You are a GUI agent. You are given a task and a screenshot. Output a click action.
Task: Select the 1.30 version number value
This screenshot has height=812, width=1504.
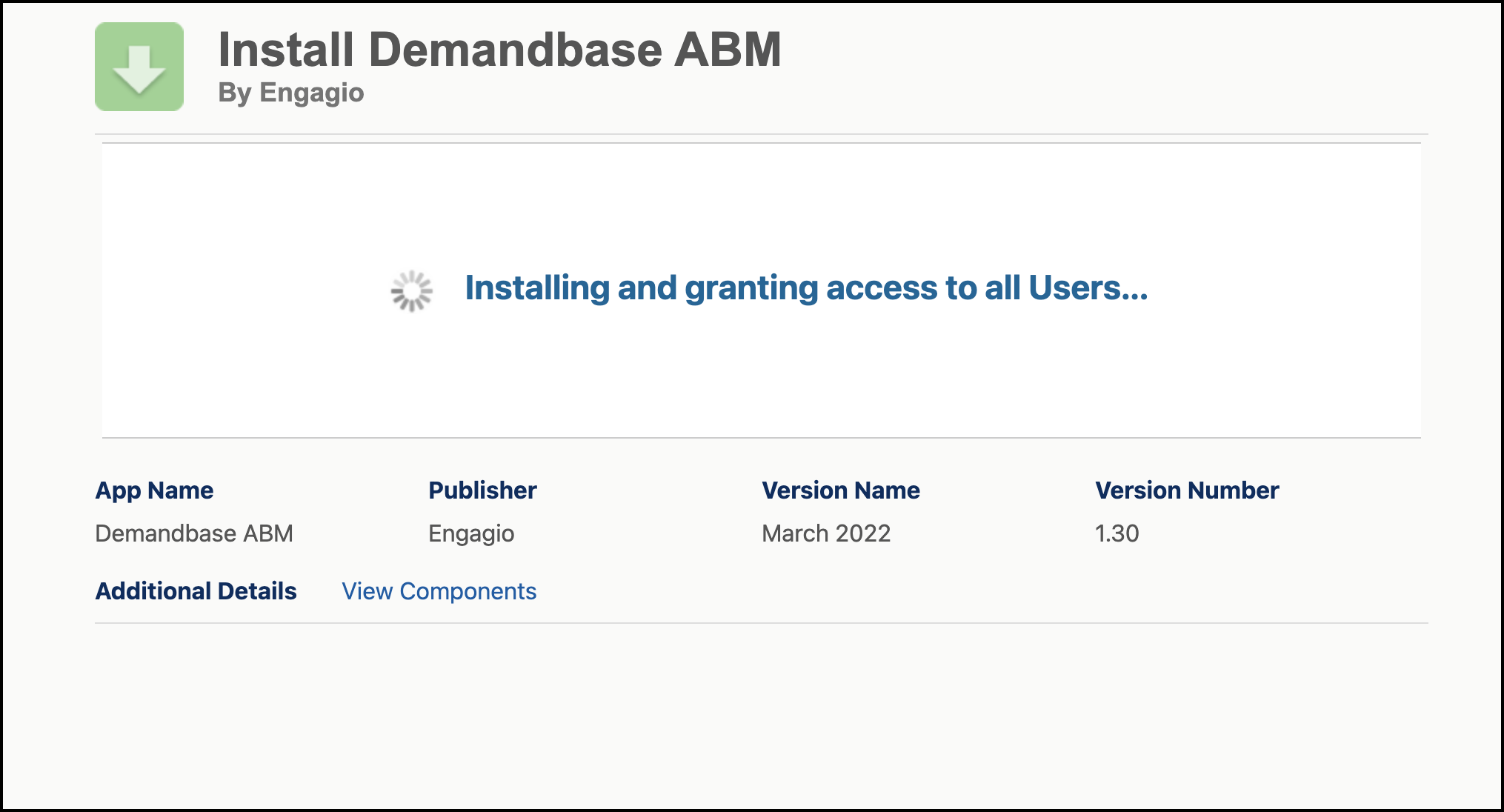[1117, 533]
